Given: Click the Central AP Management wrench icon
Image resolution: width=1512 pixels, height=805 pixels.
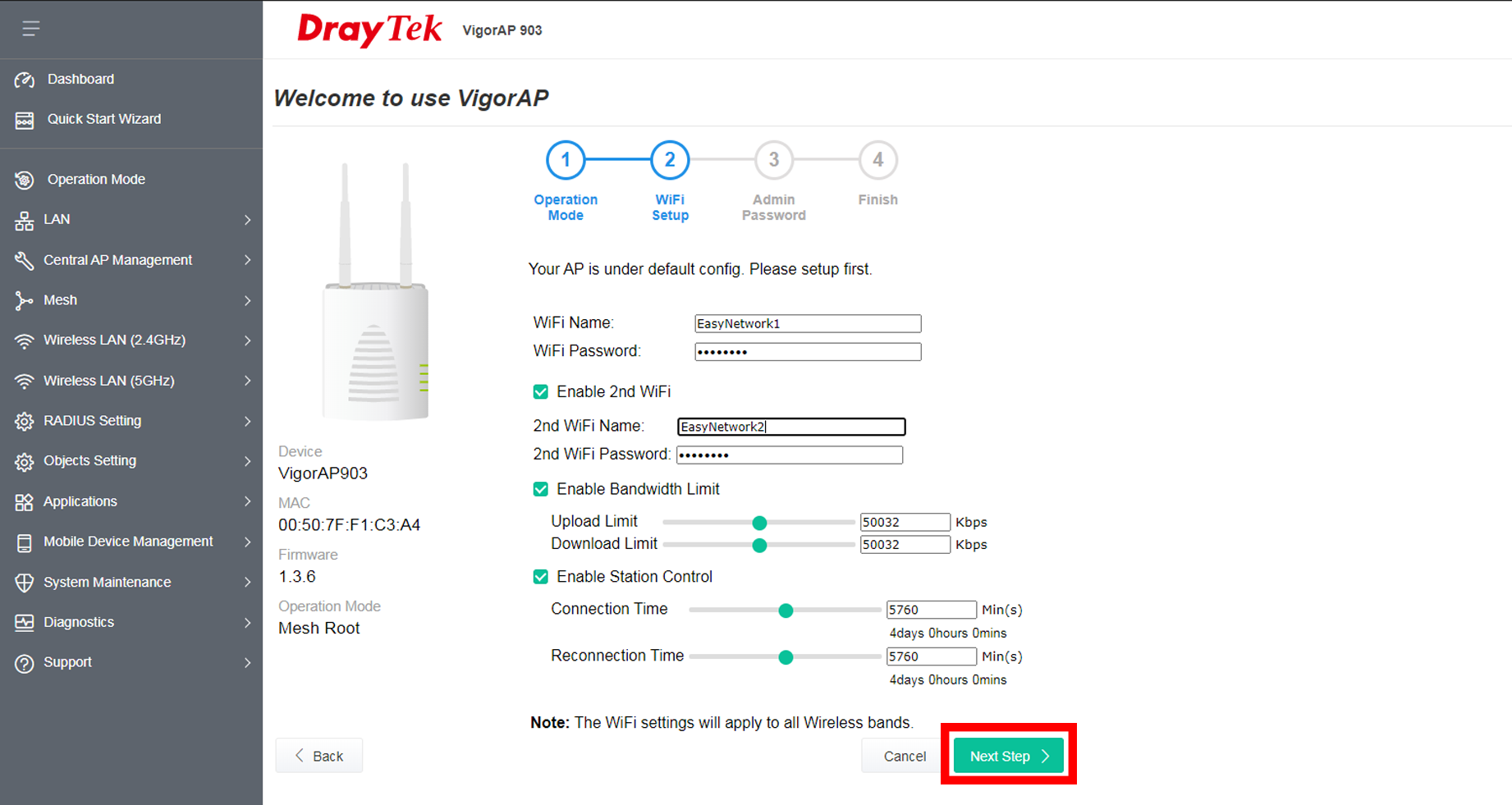Looking at the screenshot, I should pyautogui.click(x=25, y=261).
